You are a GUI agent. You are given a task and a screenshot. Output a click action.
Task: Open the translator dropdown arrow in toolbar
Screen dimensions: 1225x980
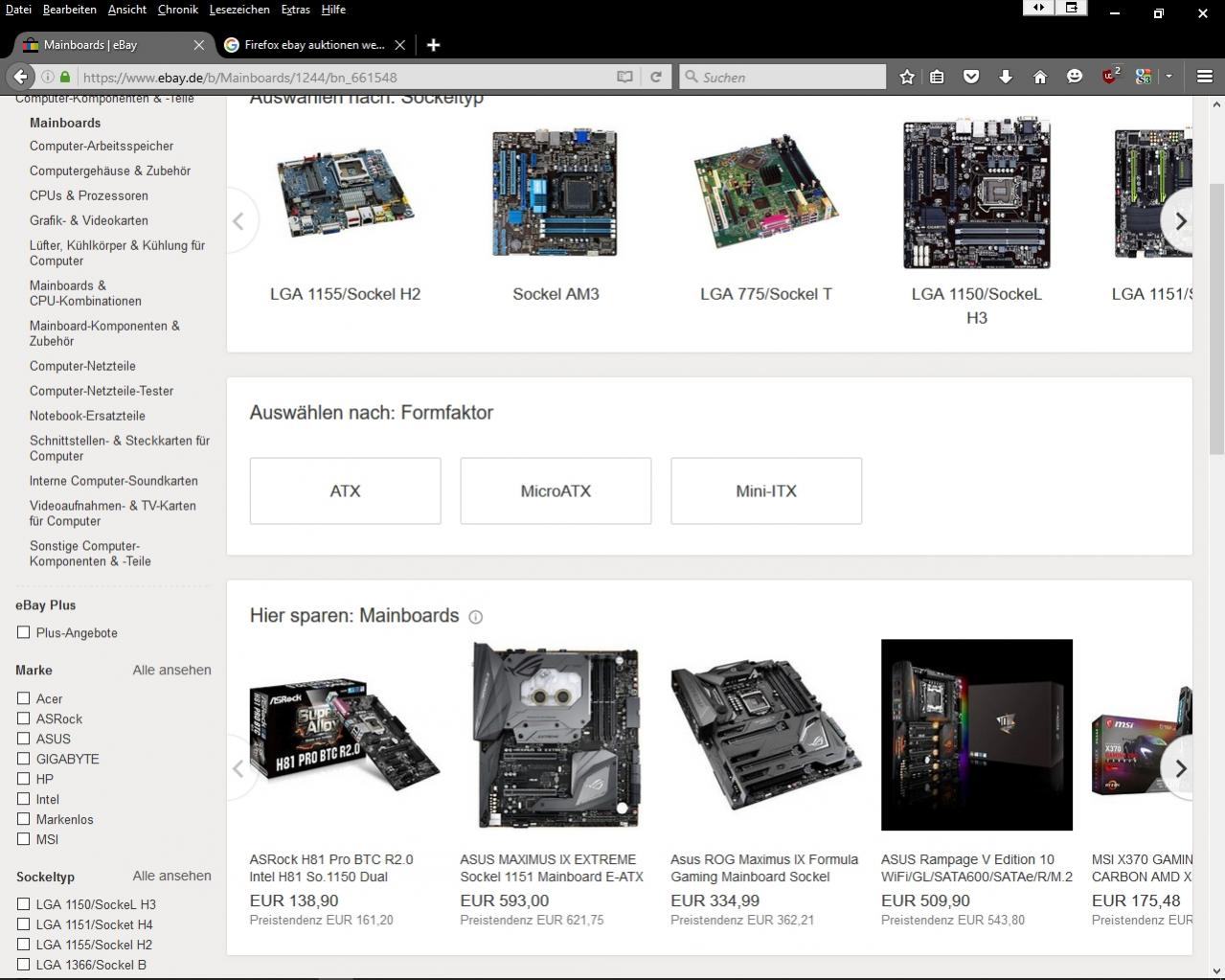coord(1168,77)
